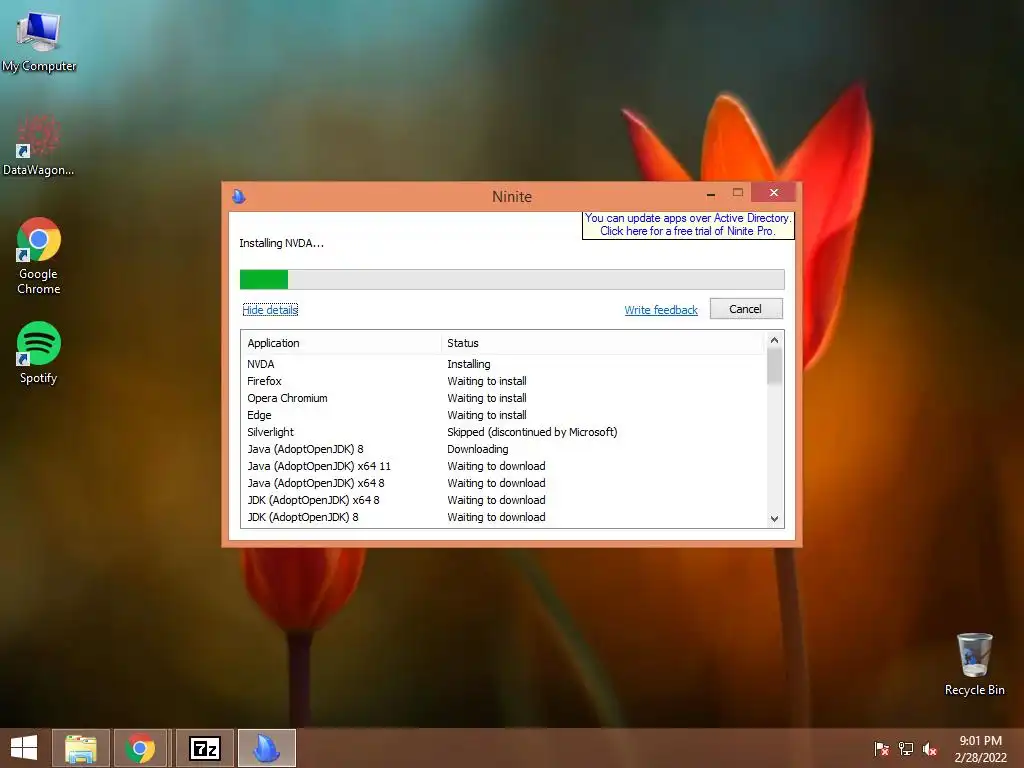Open Chrome from the taskbar
1024x768 pixels.
(140, 748)
